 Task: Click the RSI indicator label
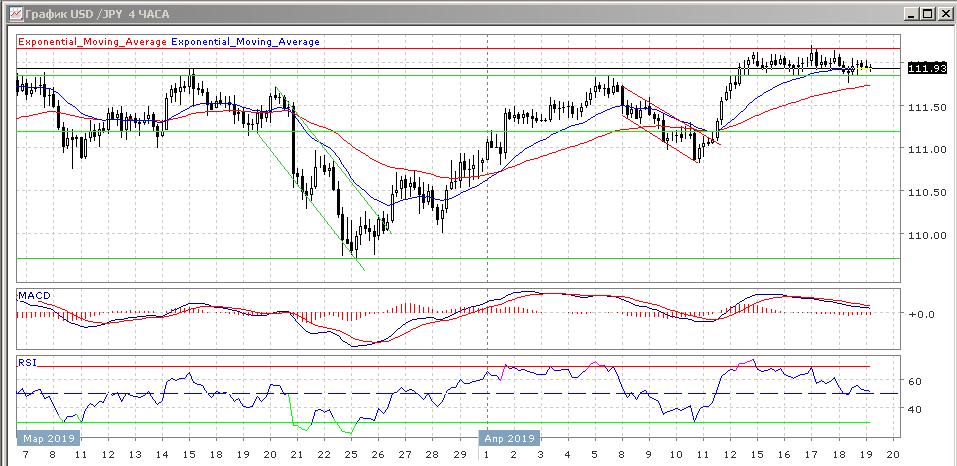pyautogui.click(x=27, y=362)
